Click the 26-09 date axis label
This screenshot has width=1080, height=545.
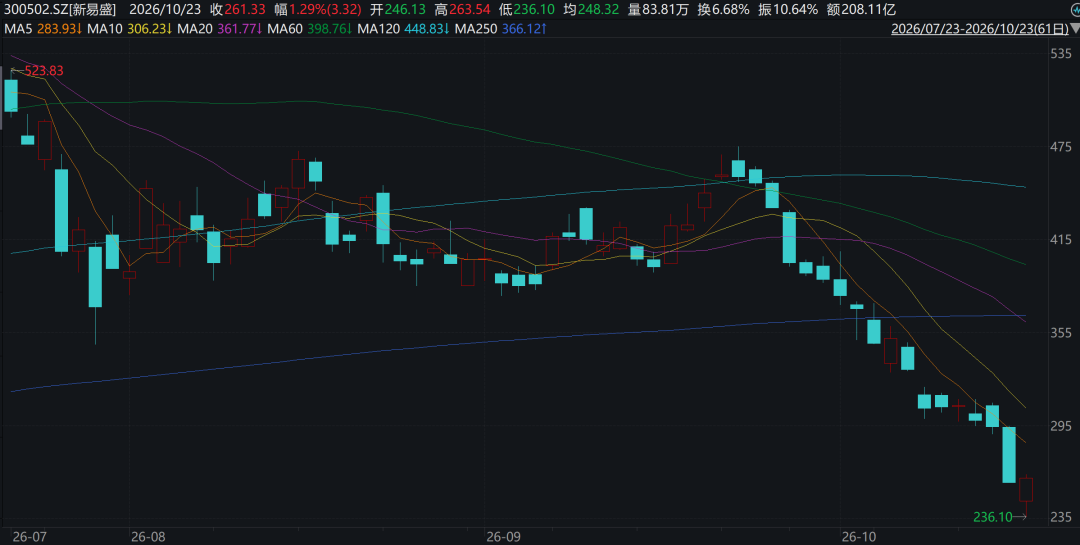pyautogui.click(x=502, y=537)
